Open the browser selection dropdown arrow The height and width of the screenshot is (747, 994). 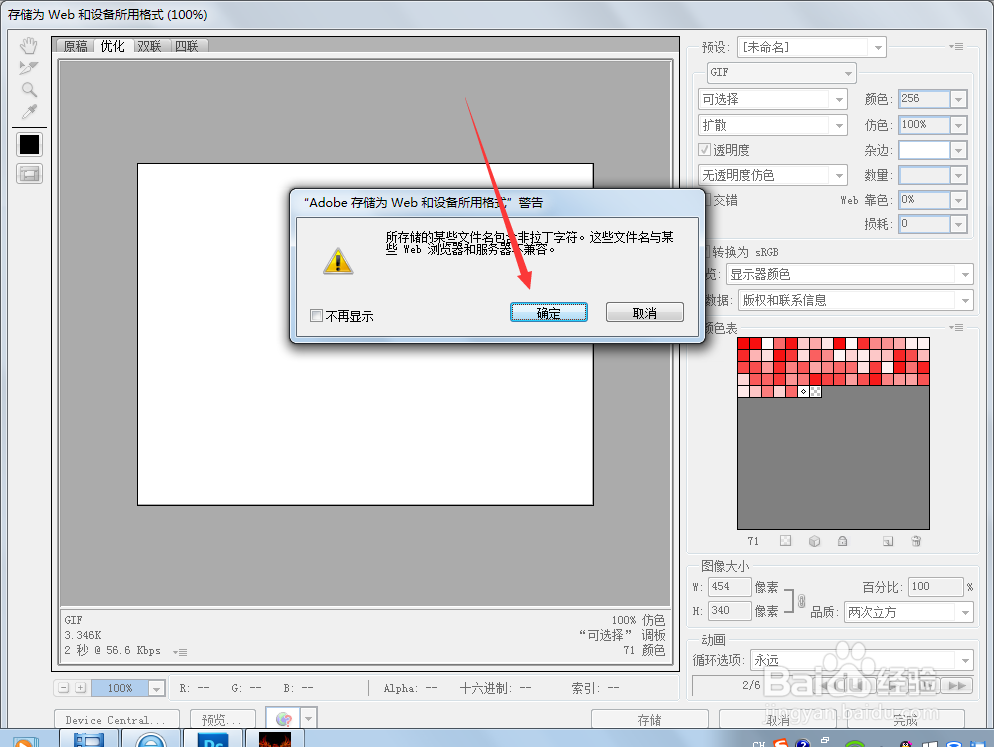309,719
